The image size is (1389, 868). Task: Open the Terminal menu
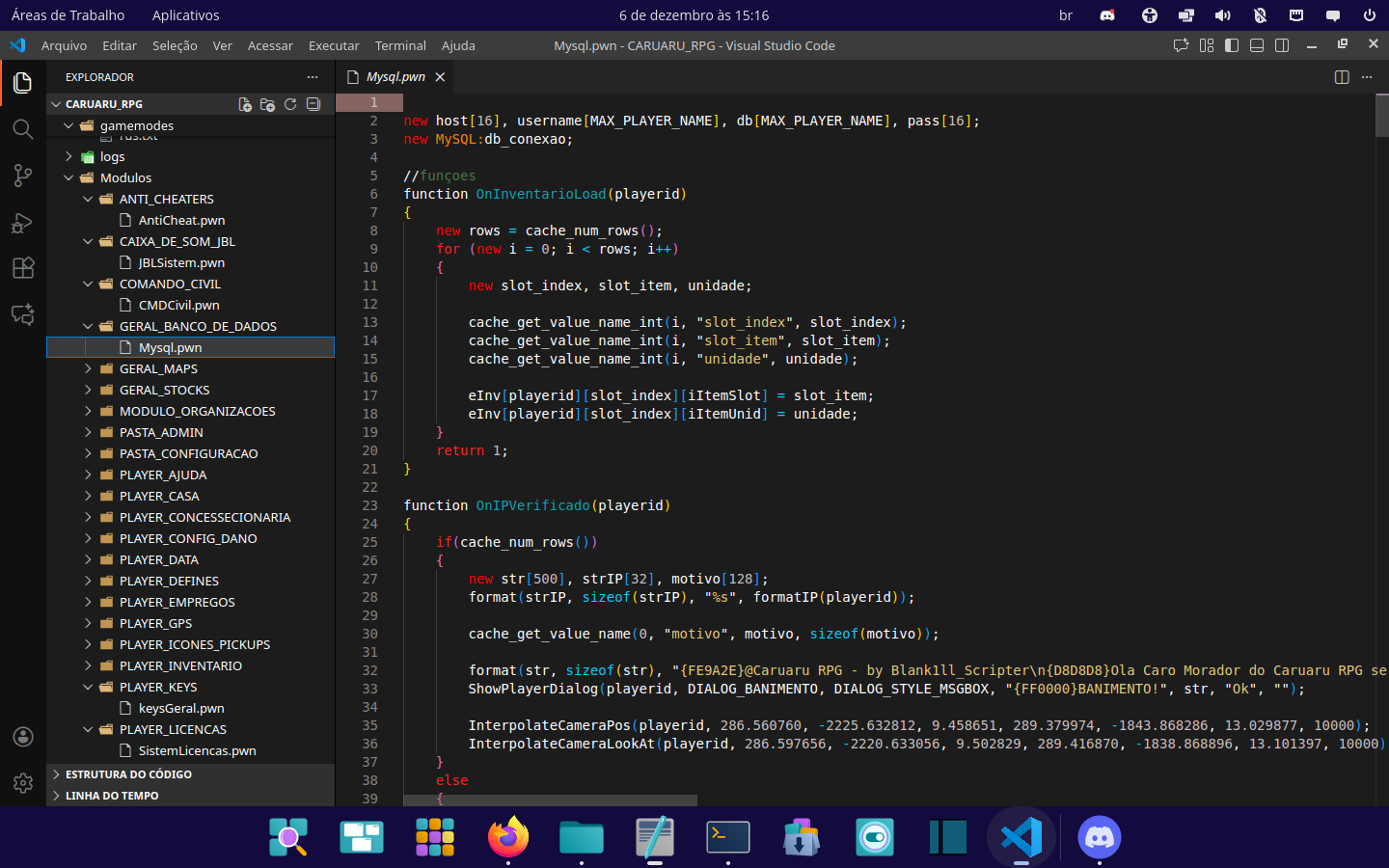tap(400, 45)
